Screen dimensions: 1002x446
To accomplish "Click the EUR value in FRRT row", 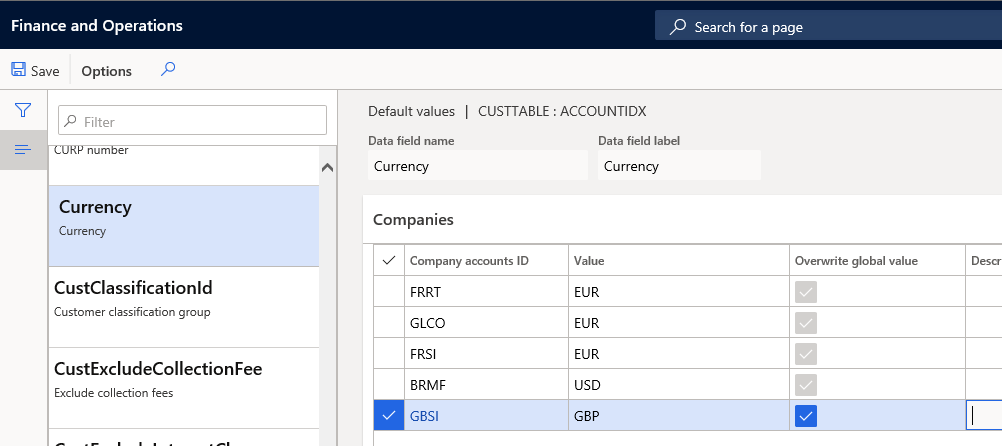I will pos(679,292).
